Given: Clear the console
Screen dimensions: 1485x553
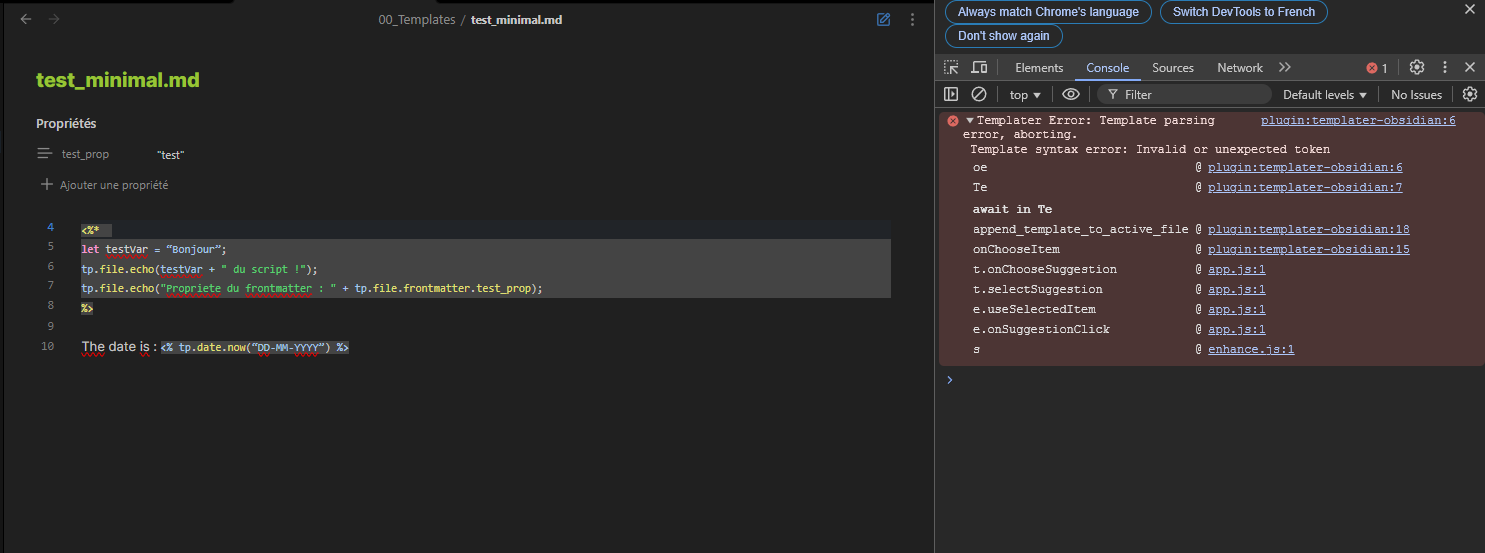Looking at the screenshot, I should pos(979,94).
